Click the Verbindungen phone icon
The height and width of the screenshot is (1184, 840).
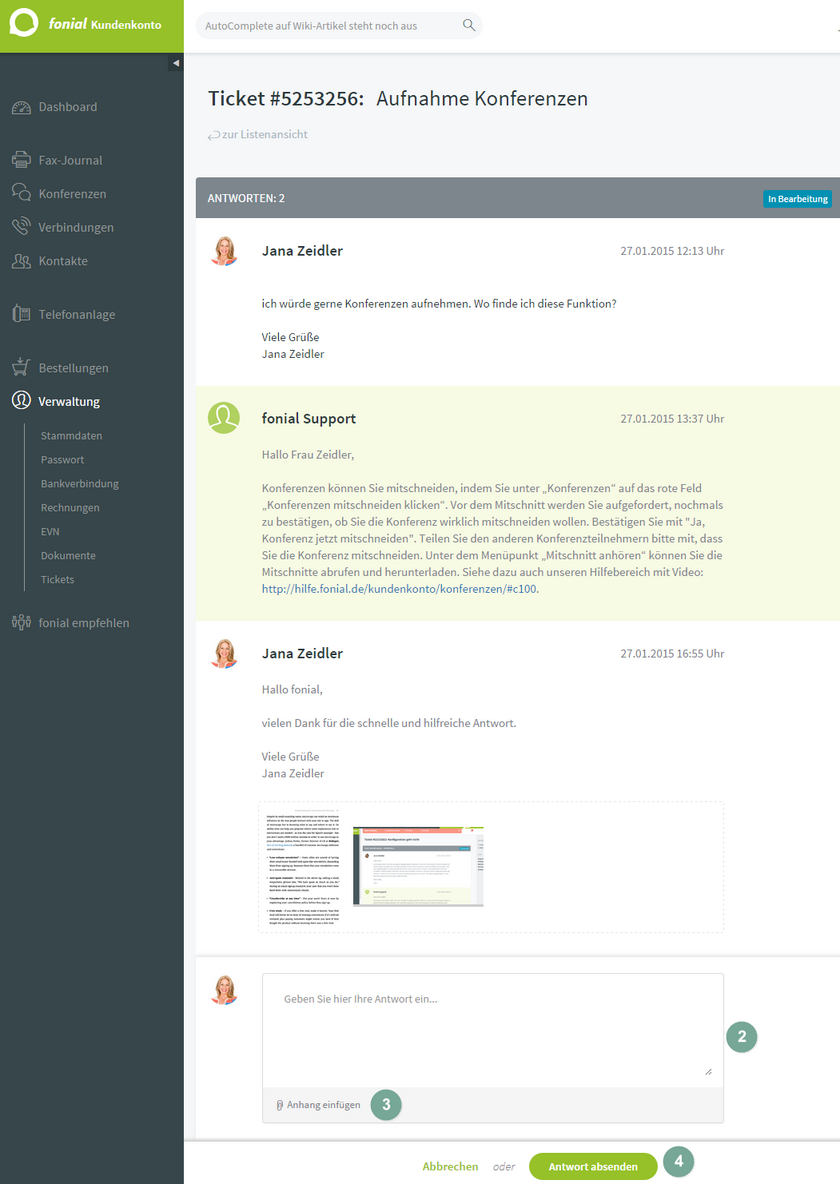point(21,227)
